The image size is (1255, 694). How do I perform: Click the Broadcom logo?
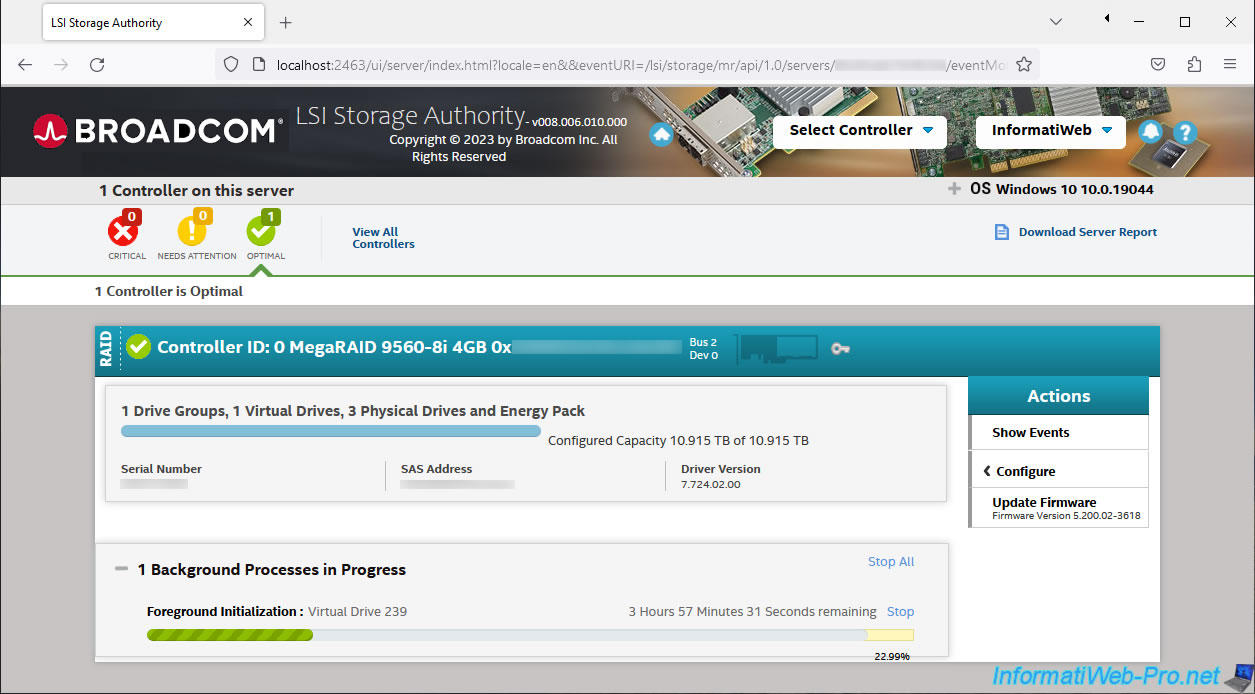tap(158, 131)
